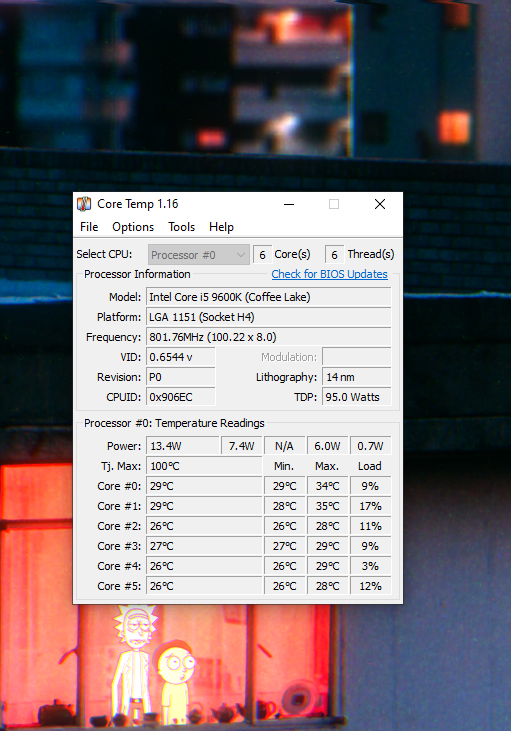Expand the Select CPU Processor #0 dropdown

[x=199, y=255]
